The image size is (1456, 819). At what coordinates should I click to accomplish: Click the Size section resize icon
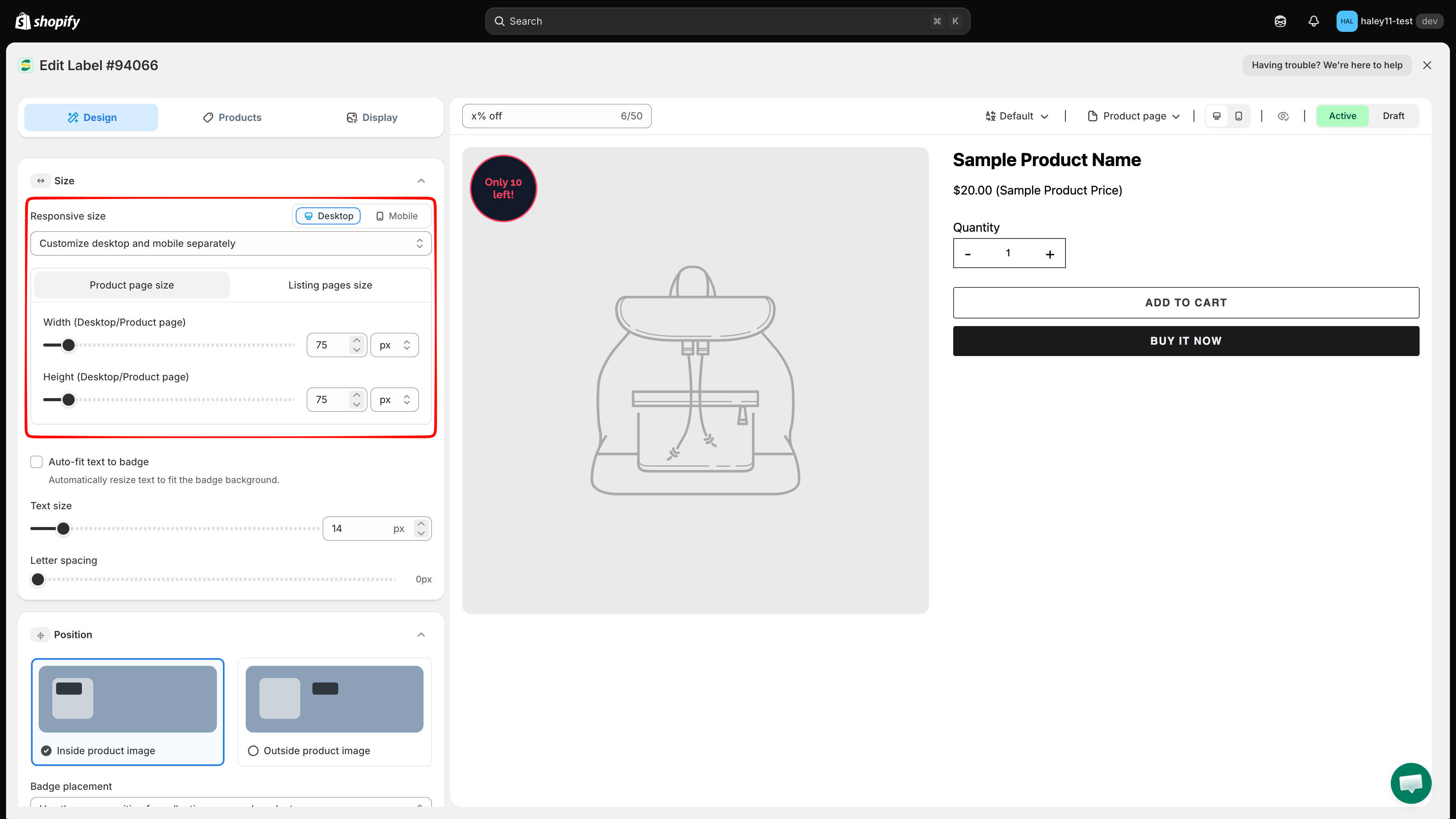click(41, 181)
